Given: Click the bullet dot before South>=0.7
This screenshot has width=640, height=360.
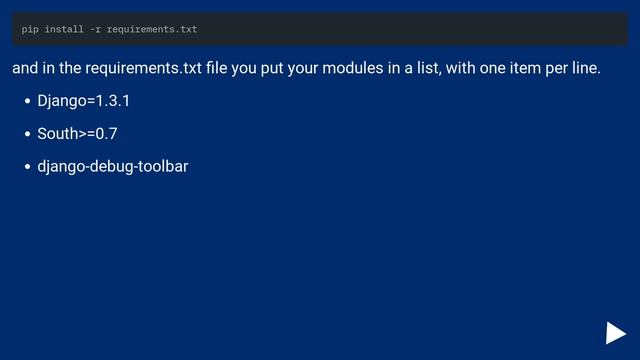Looking at the screenshot, I should (27, 134).
